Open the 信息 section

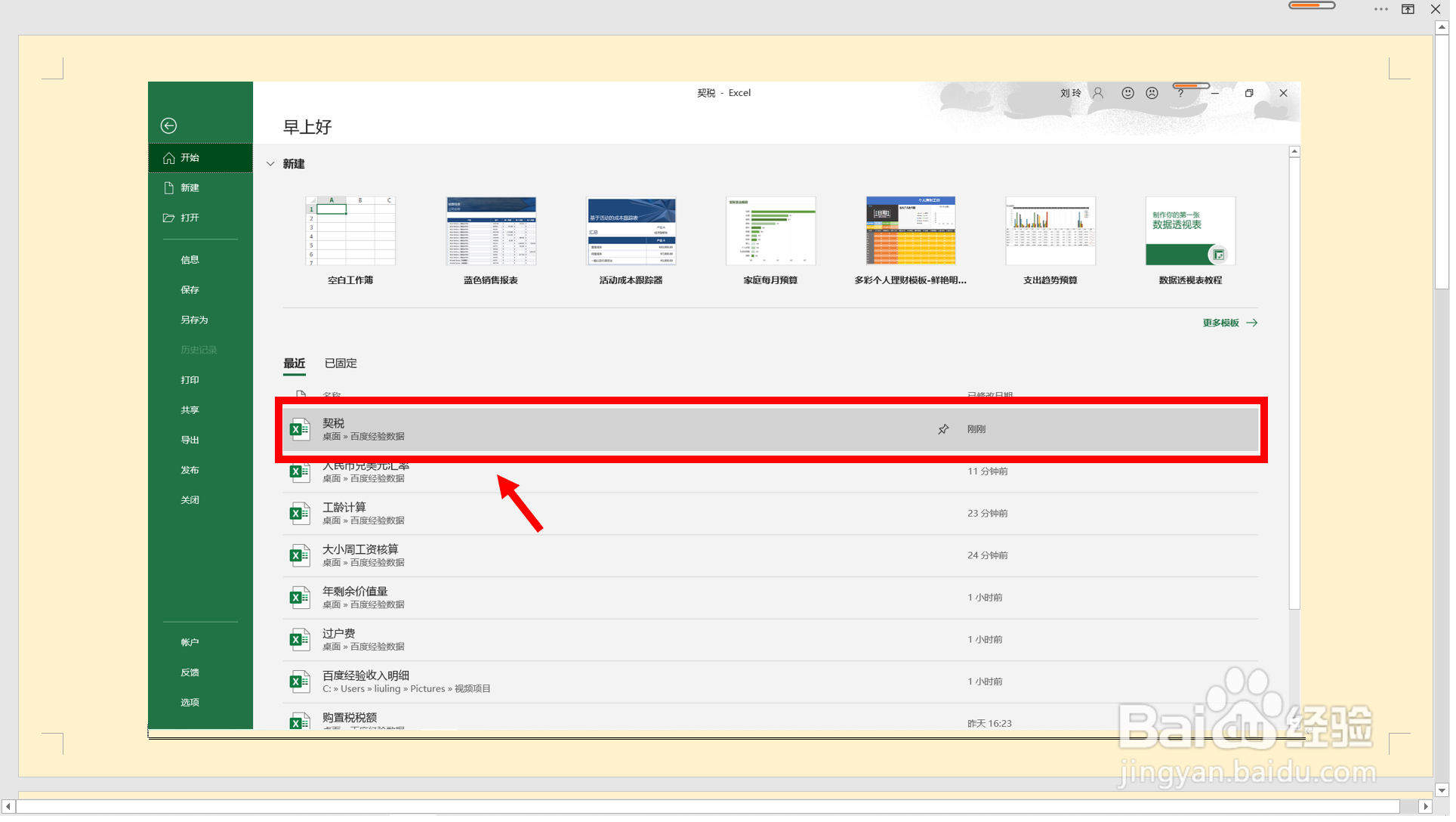click(201, 261)
